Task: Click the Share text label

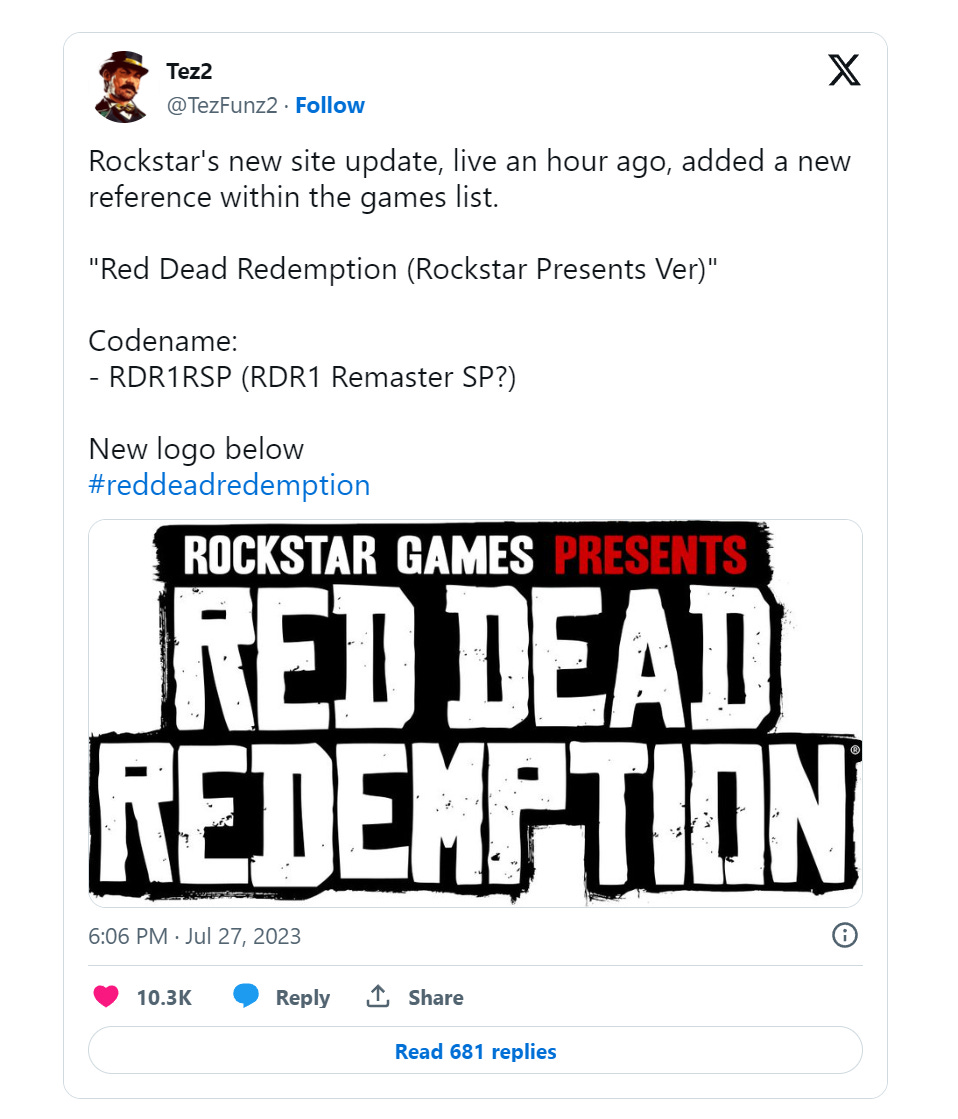Action: 435,997
